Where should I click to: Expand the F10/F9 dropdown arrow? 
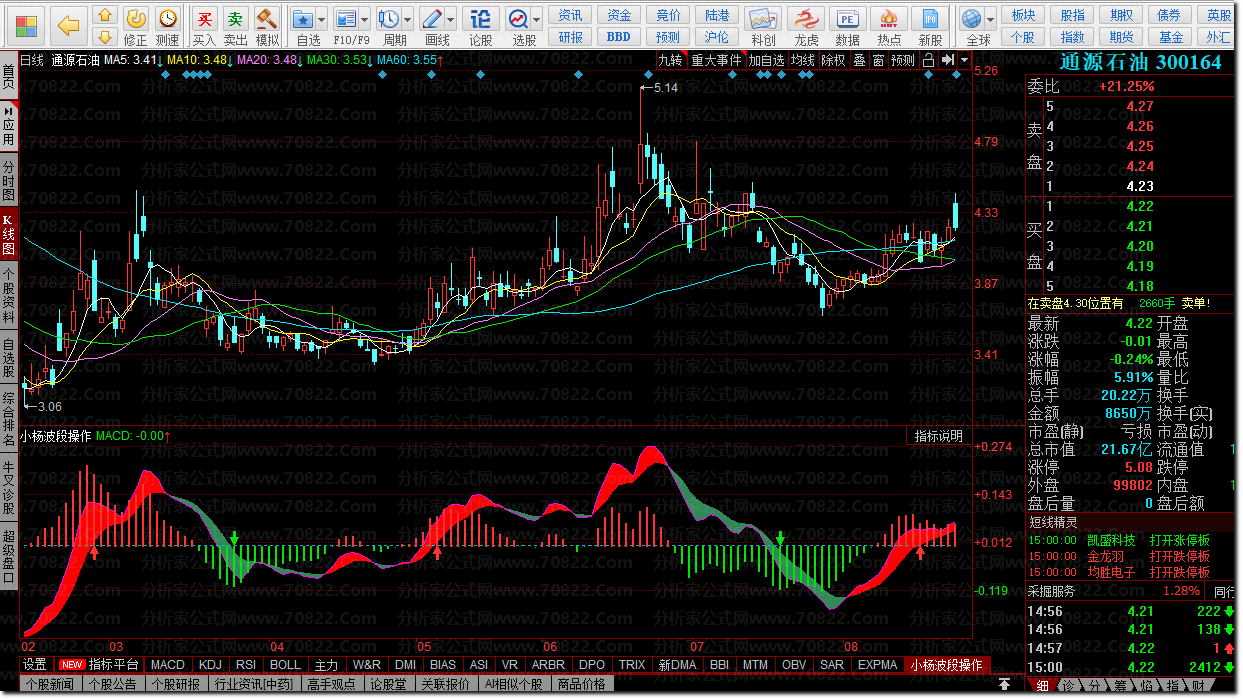point(365,19)
